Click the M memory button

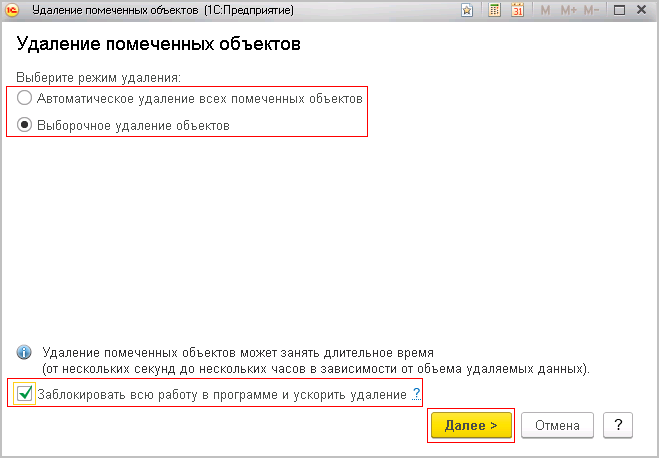tap(546, 10)
